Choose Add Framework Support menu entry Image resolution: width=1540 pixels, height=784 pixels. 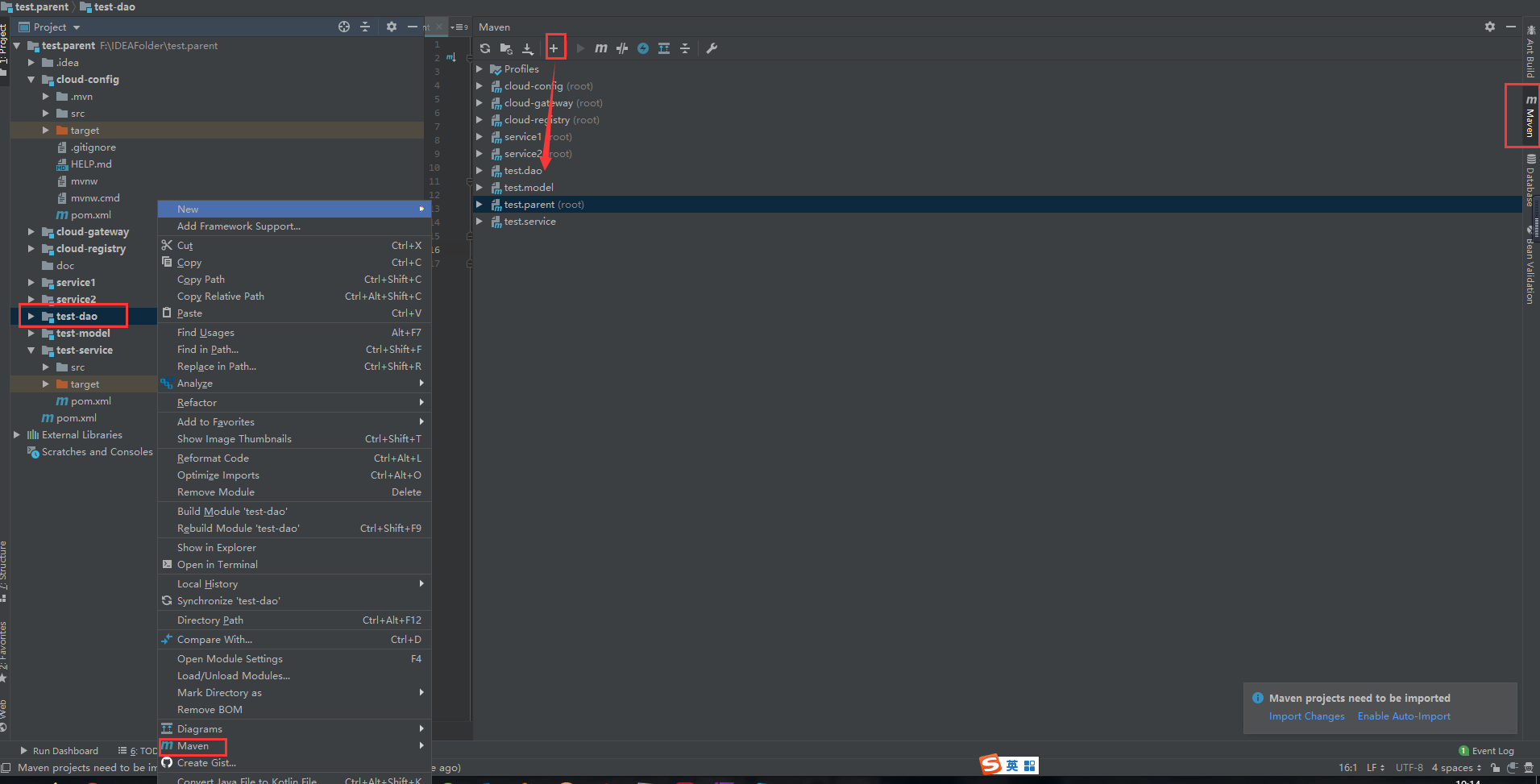[294, 226]
